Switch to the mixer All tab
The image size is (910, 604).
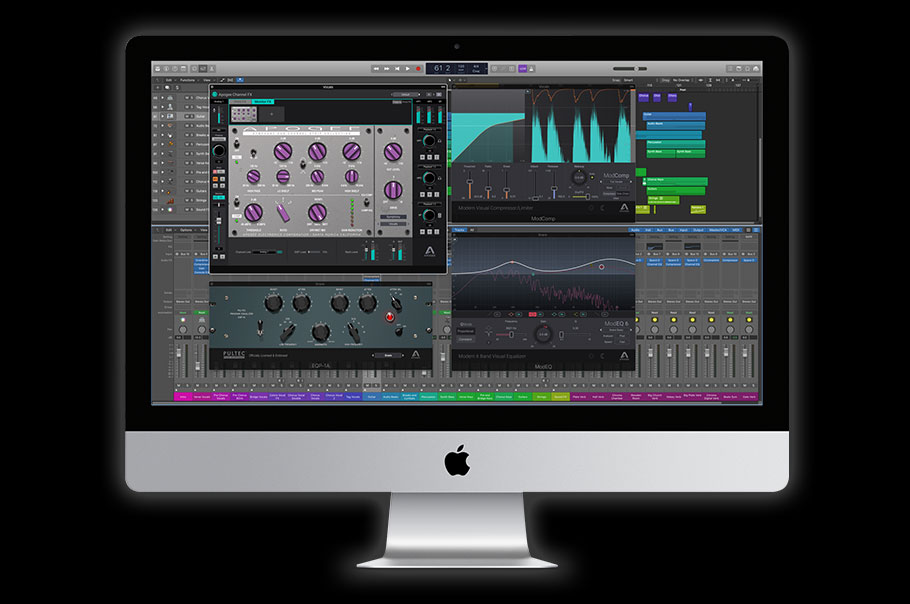pos(472,230)
